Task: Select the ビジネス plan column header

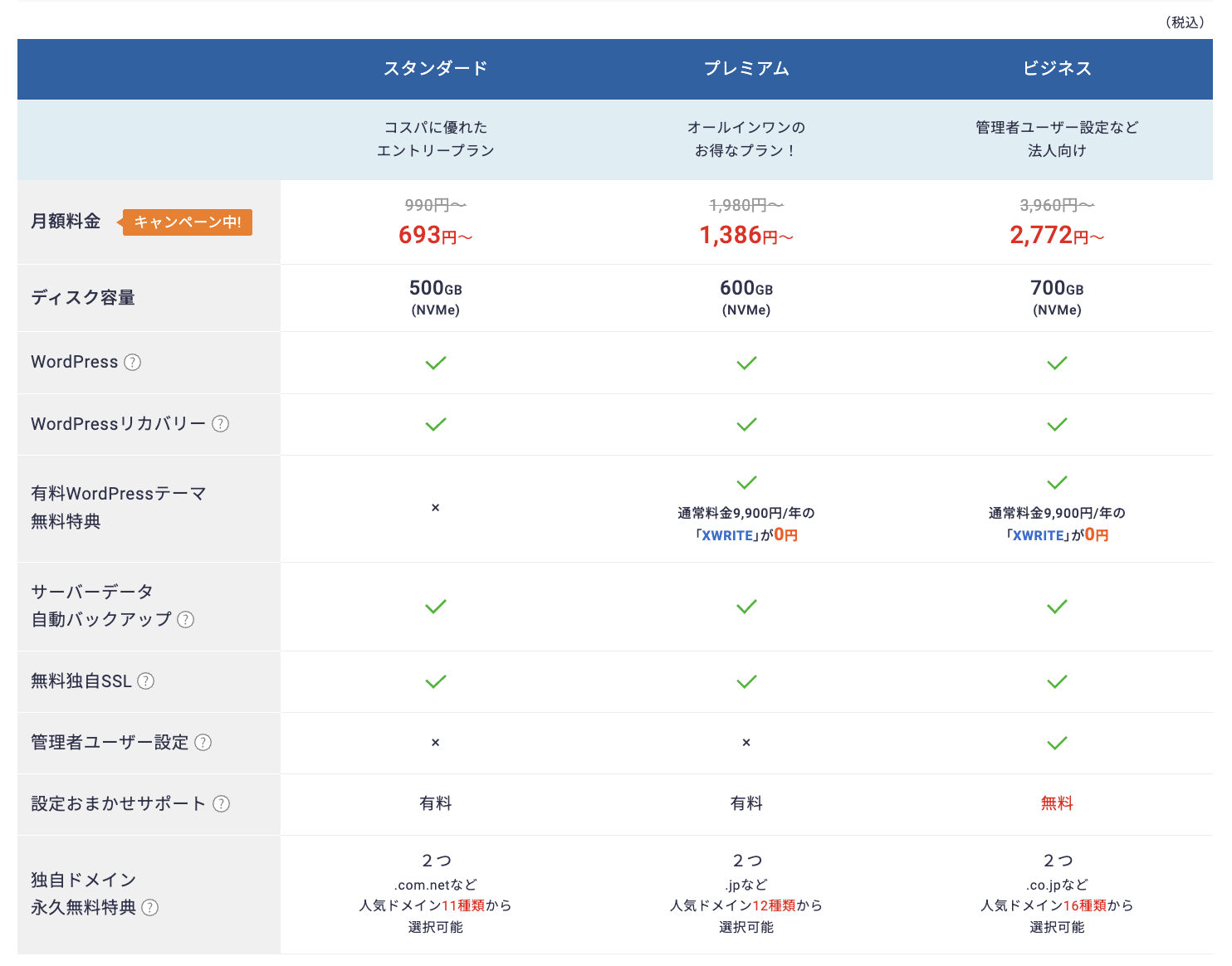Action: click(x=1057, y=69)
